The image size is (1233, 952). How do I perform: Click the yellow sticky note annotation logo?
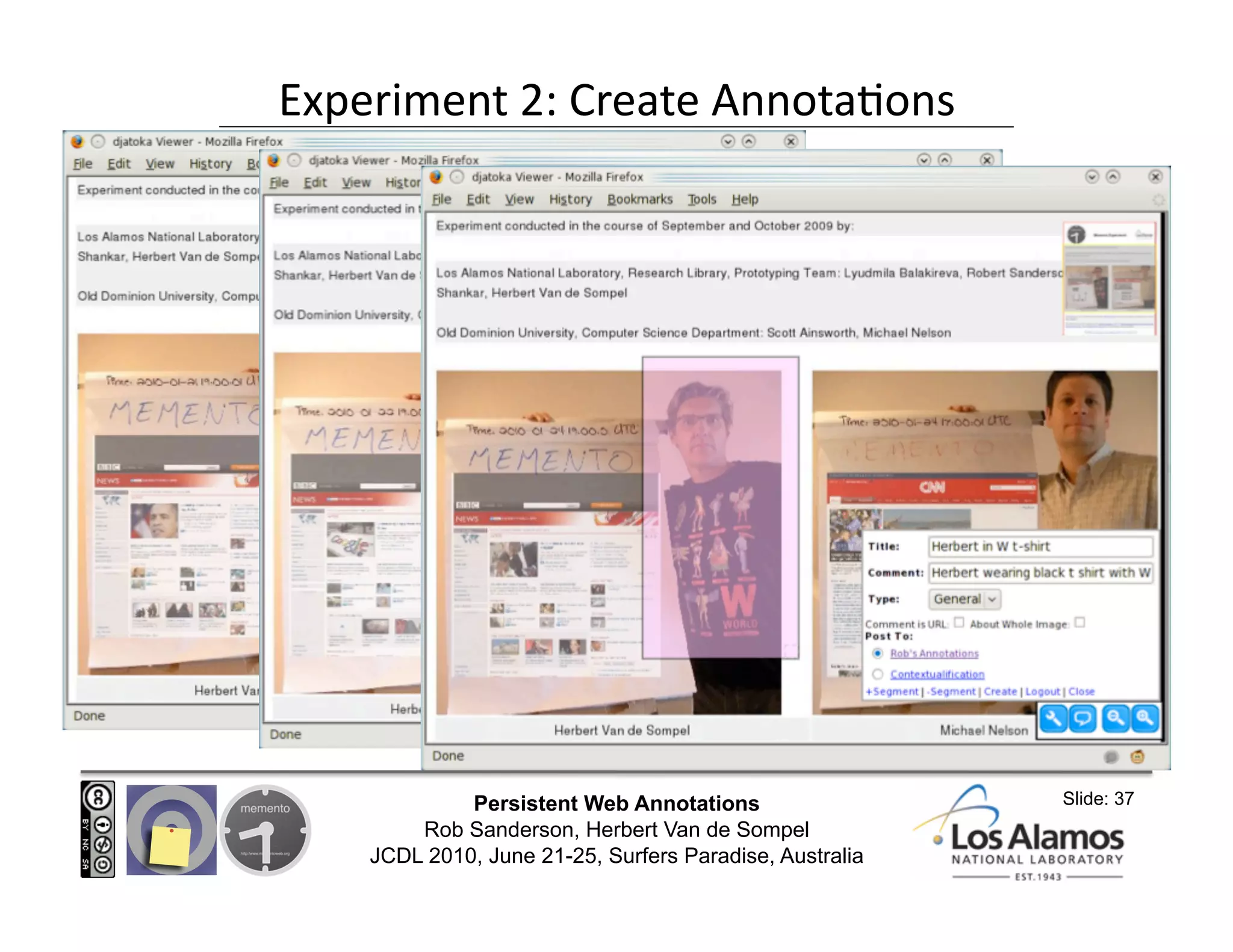pyautogui.click(x=171, y=829)
